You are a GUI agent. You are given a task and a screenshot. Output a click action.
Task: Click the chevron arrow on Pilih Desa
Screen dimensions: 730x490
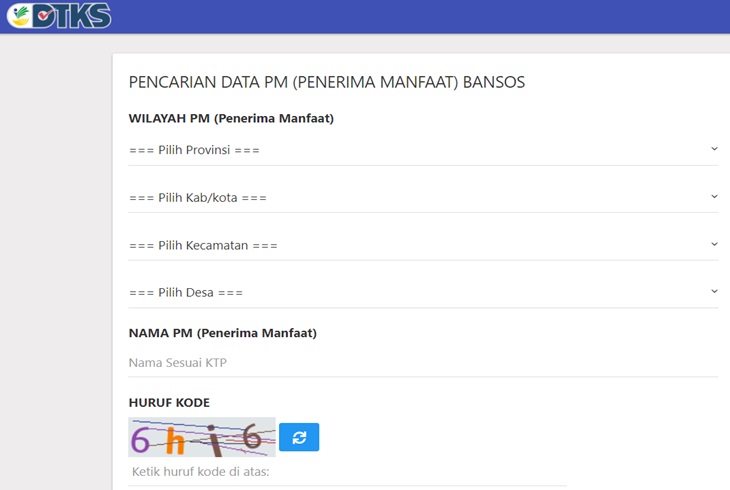pyautogui.click(x=714, y=292)
